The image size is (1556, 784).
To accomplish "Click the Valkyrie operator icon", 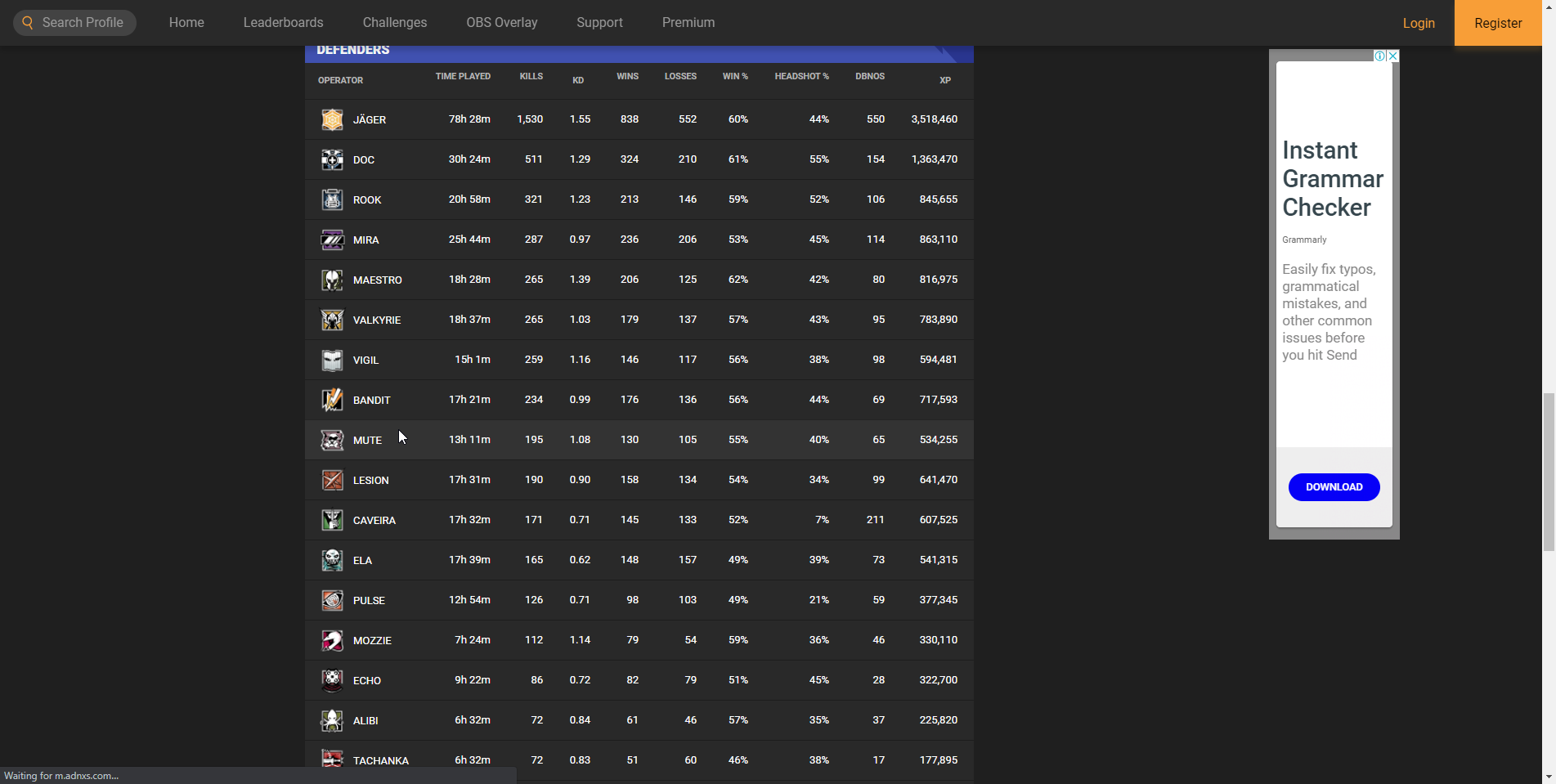I will click(x=332, y=320).
